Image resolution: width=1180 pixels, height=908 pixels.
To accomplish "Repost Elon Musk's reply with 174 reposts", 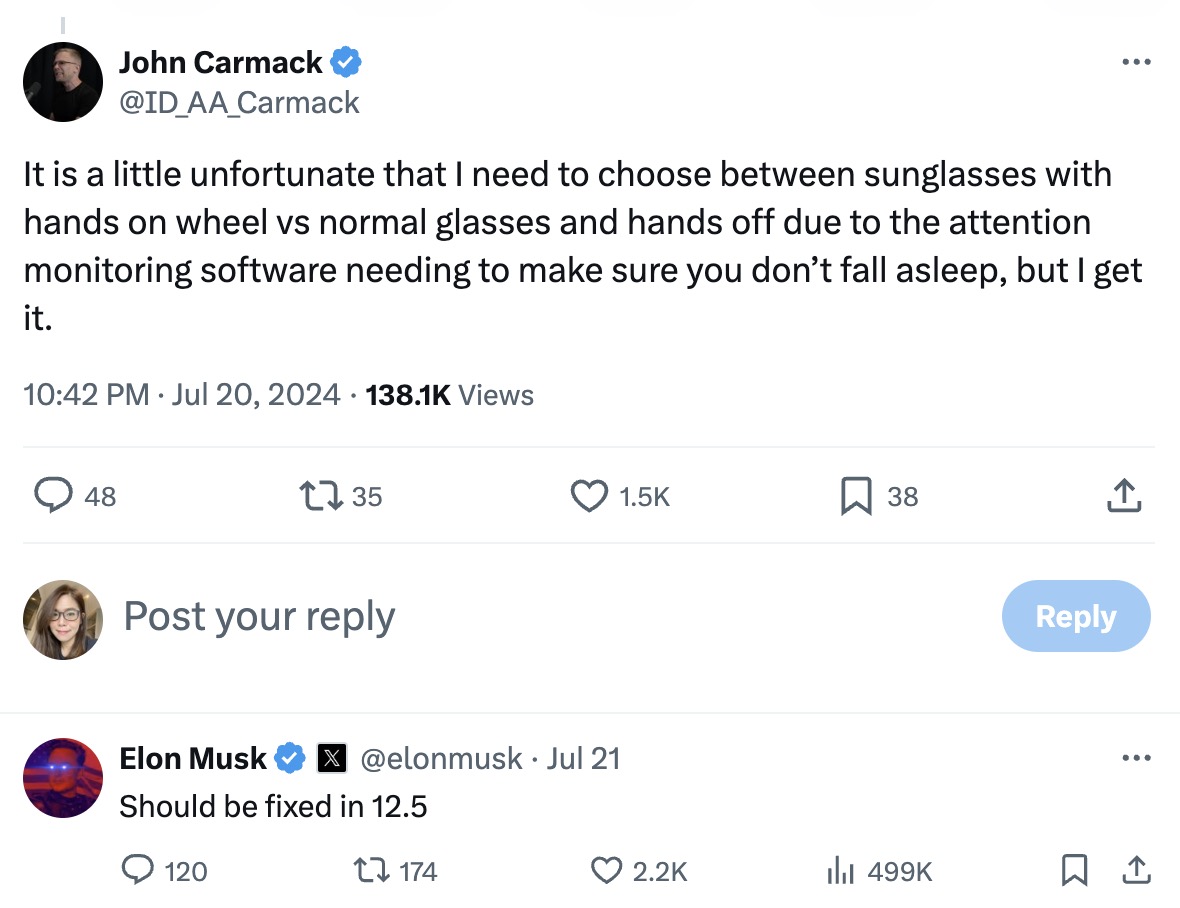I will [395, 870].
